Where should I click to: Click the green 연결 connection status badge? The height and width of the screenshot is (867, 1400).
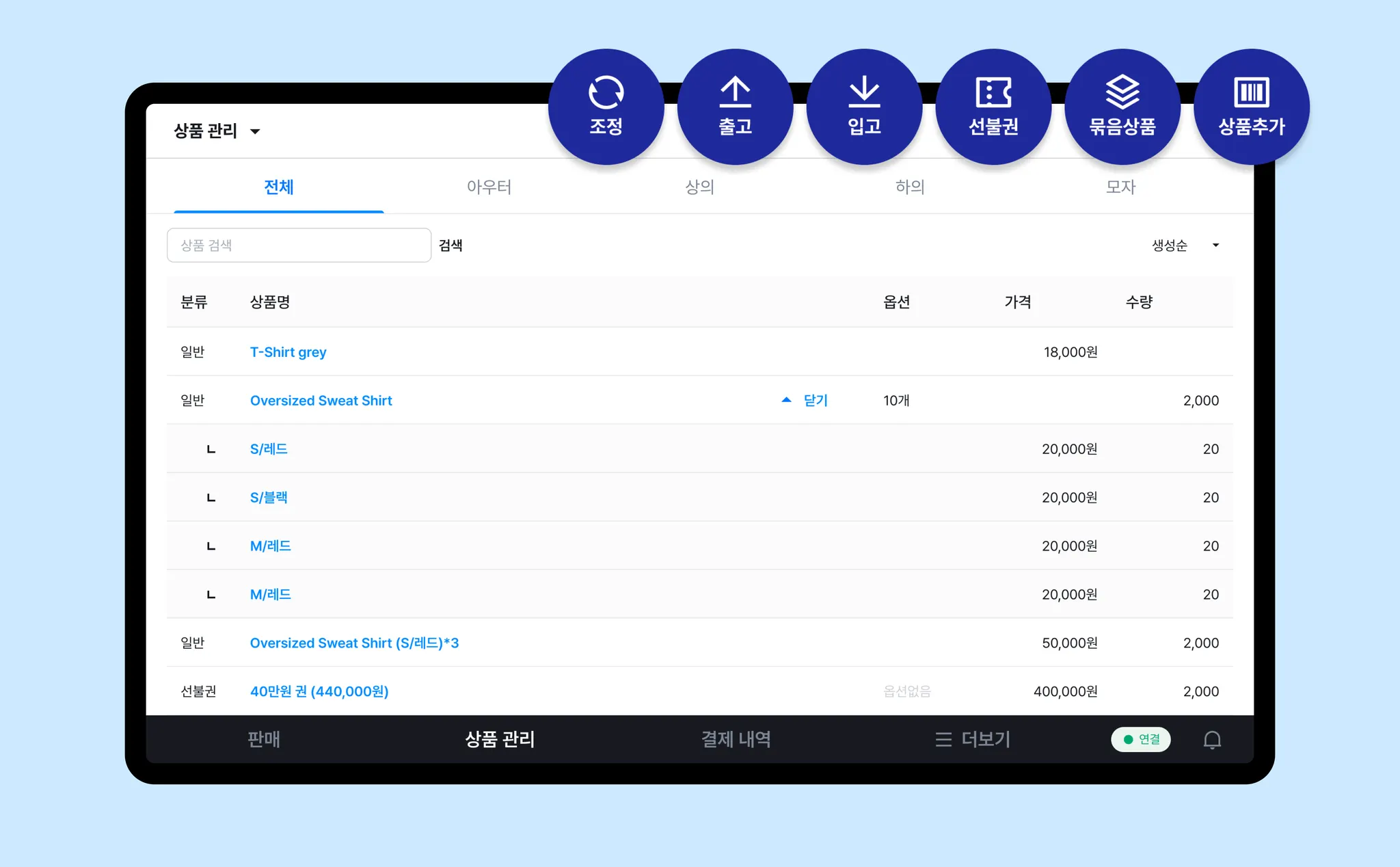pos(1140,740)
